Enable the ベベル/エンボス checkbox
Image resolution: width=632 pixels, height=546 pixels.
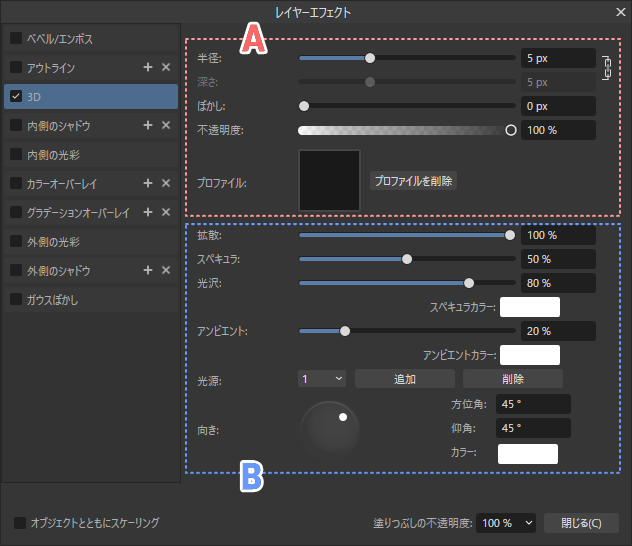pos(16,38)
